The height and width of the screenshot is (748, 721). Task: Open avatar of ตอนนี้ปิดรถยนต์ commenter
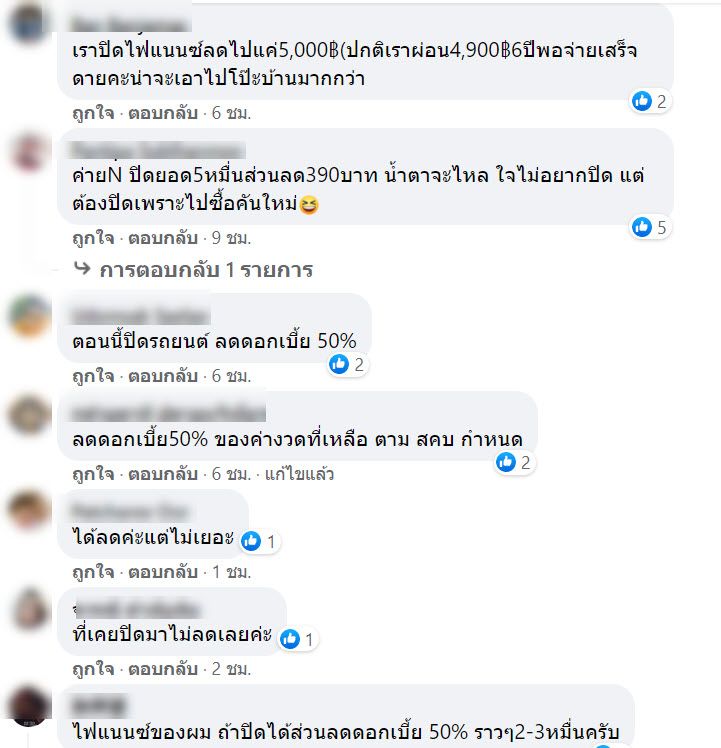click(x=30, y=316)
